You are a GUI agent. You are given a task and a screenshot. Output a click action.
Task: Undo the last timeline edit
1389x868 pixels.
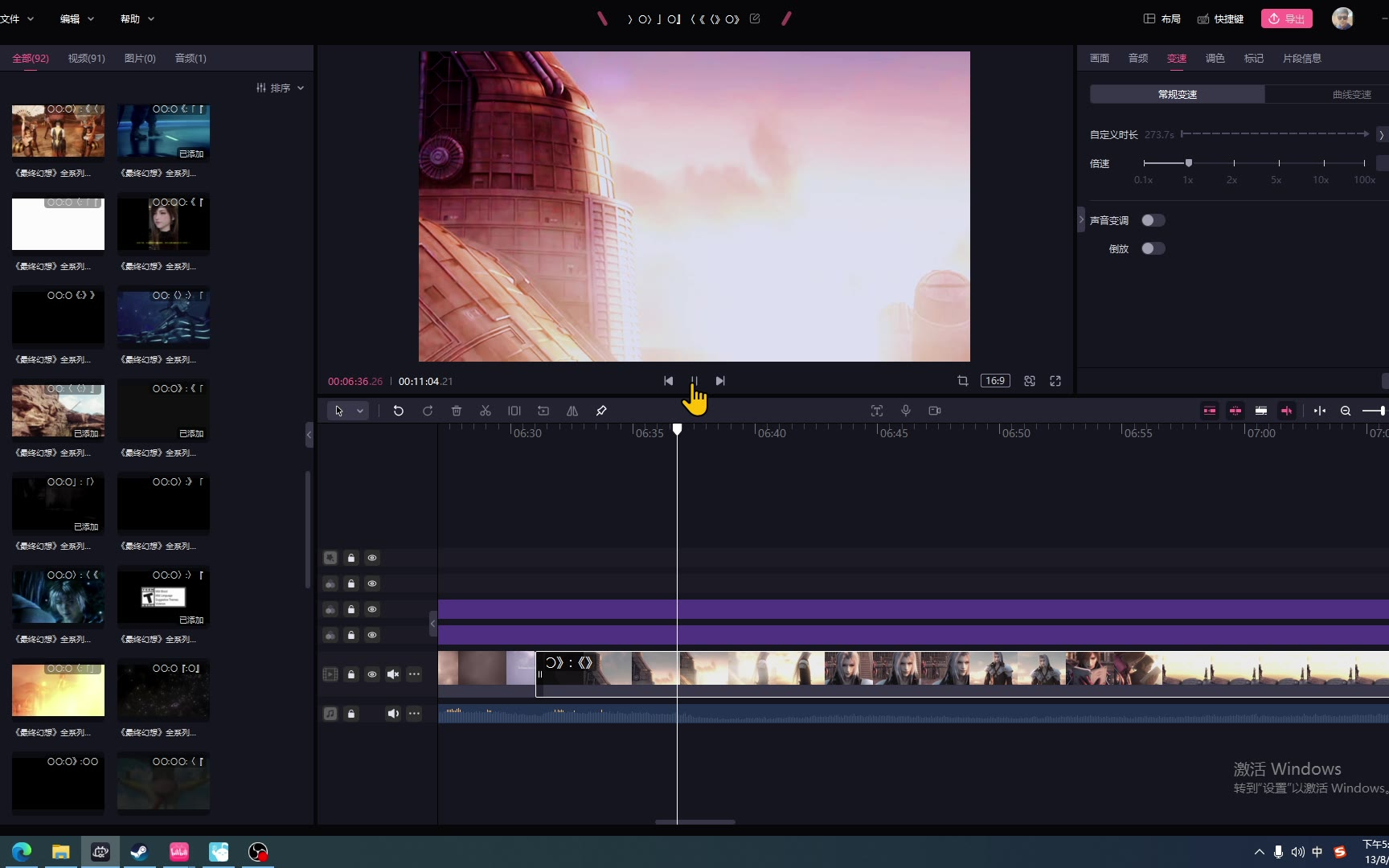[398, 411]
